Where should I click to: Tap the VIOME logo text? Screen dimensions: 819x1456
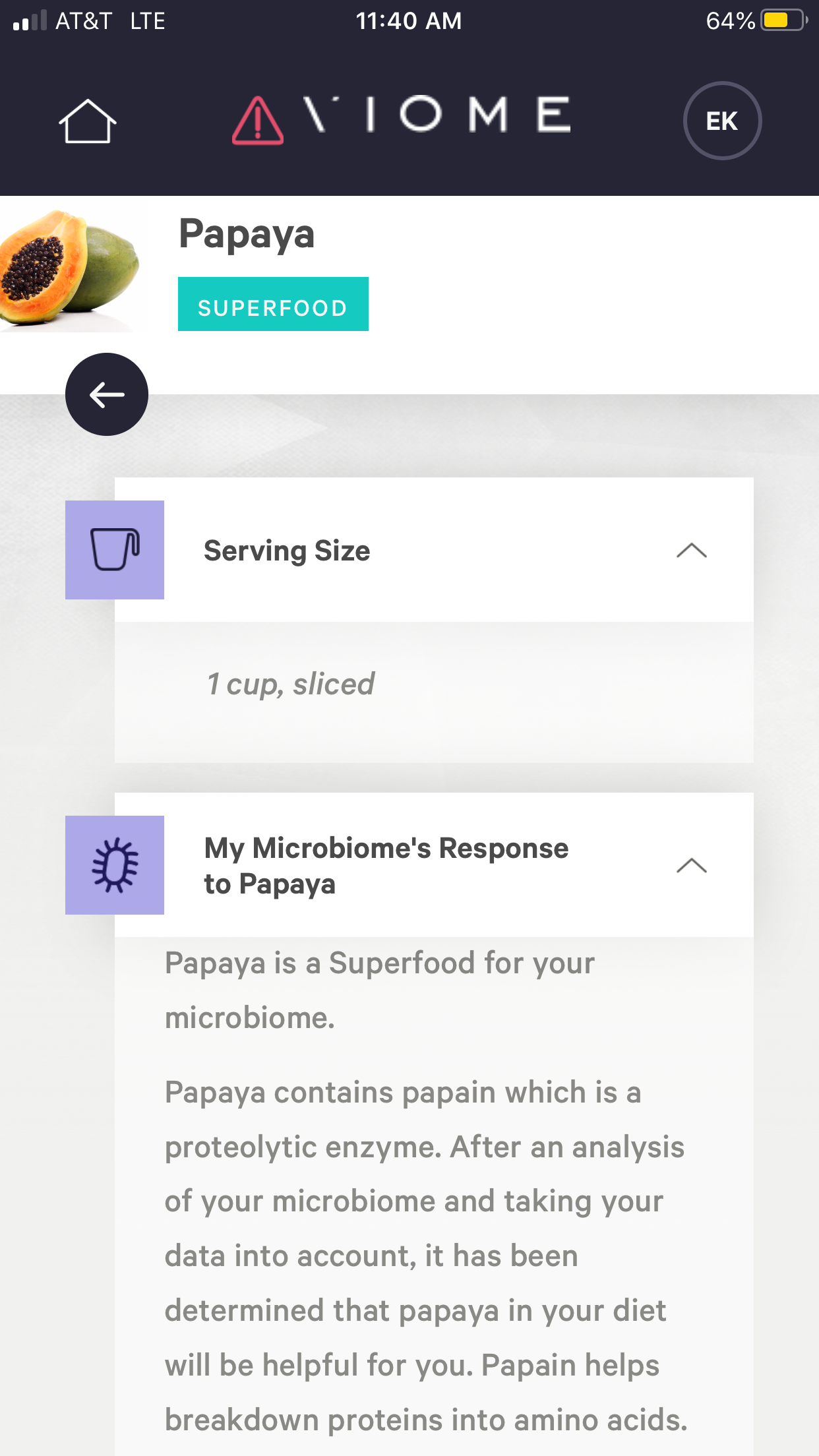click(x=437, y=115)
